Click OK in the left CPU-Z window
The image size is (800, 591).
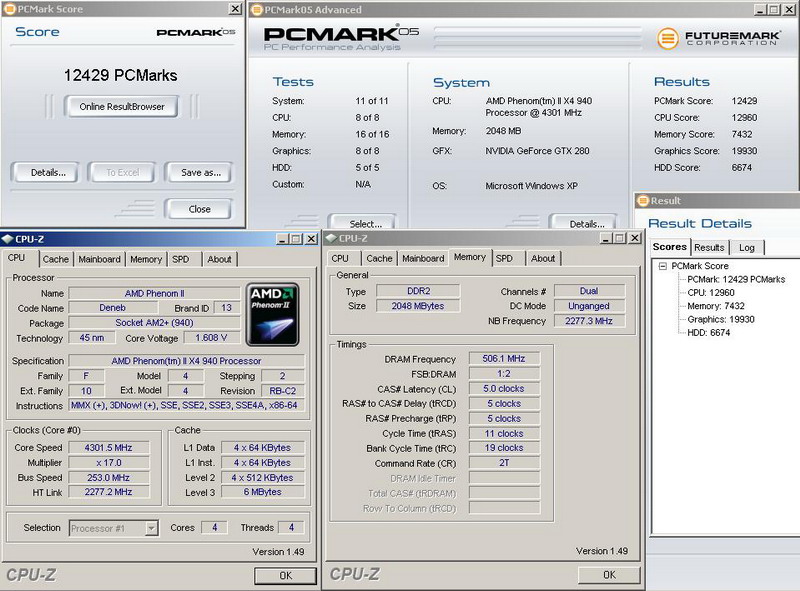coord(285,576)
